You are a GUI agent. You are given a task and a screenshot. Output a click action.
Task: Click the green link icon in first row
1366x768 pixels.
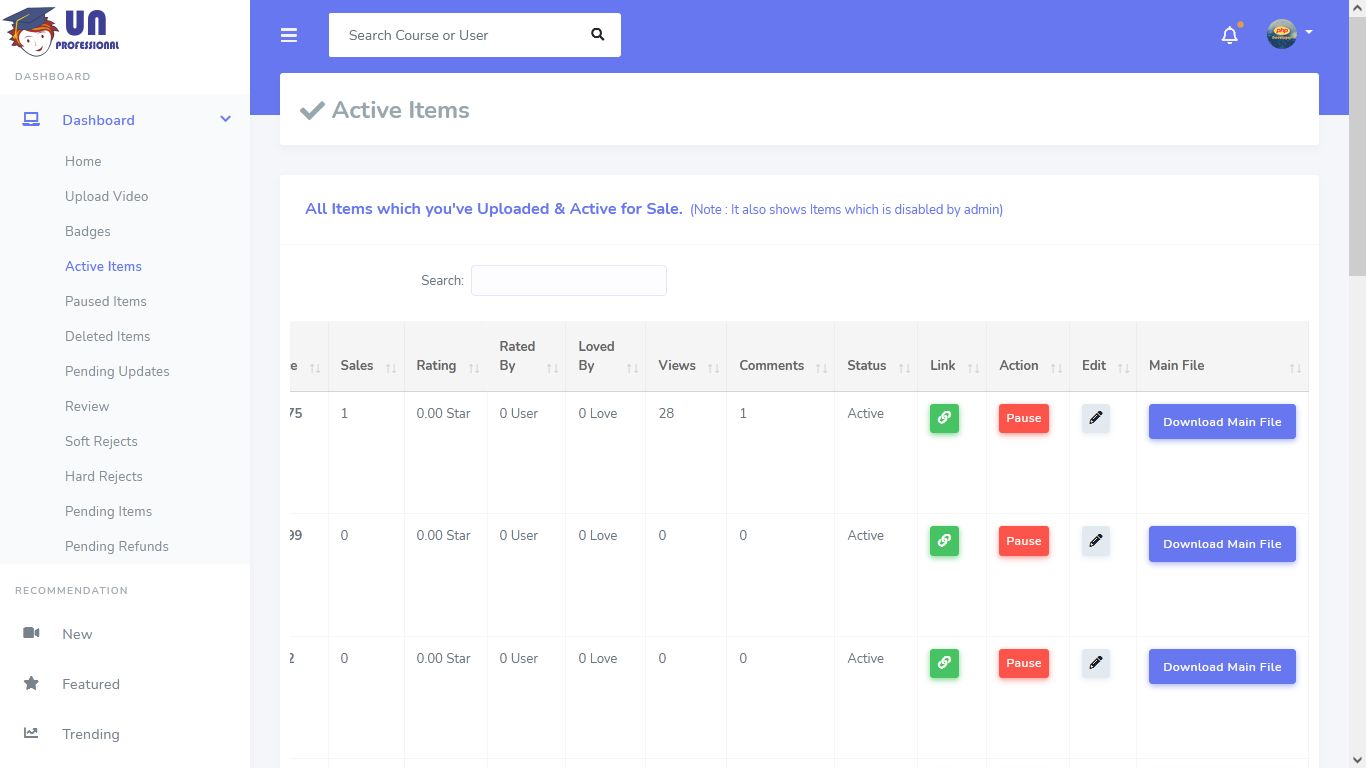pyautogui.click(x=944, y=418)
